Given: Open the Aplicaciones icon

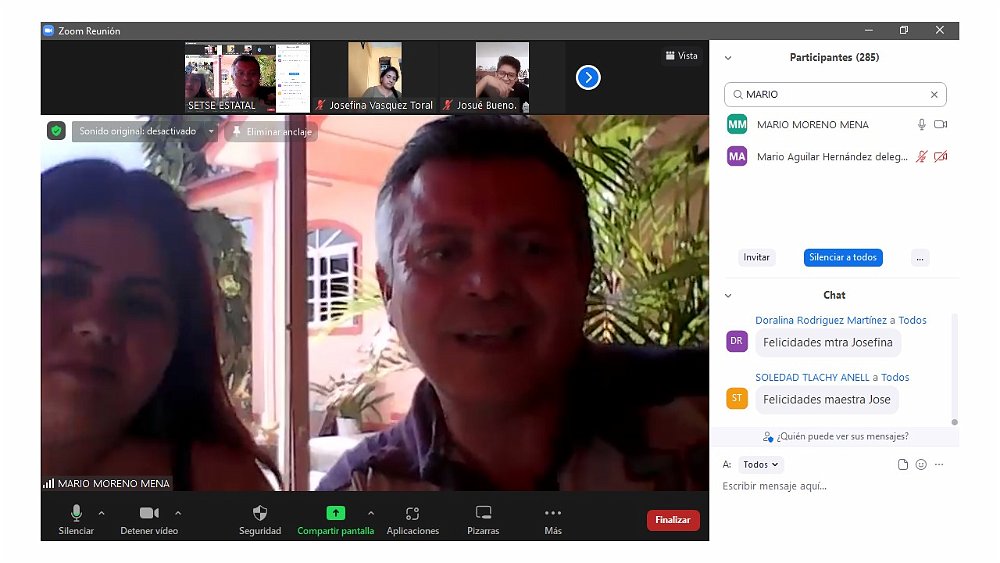Looking at the screenshot, I should pos(412,513).
